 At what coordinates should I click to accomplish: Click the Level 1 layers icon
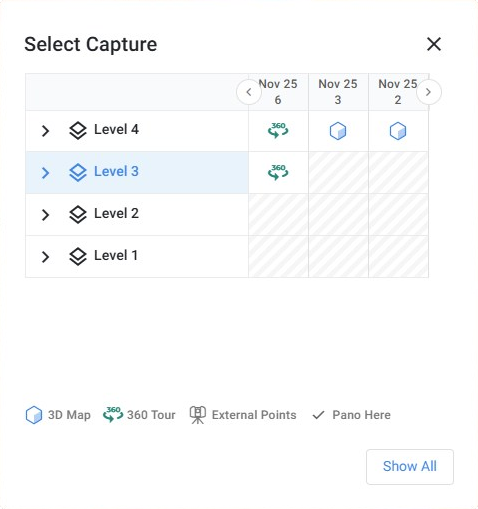coord(78,257)
